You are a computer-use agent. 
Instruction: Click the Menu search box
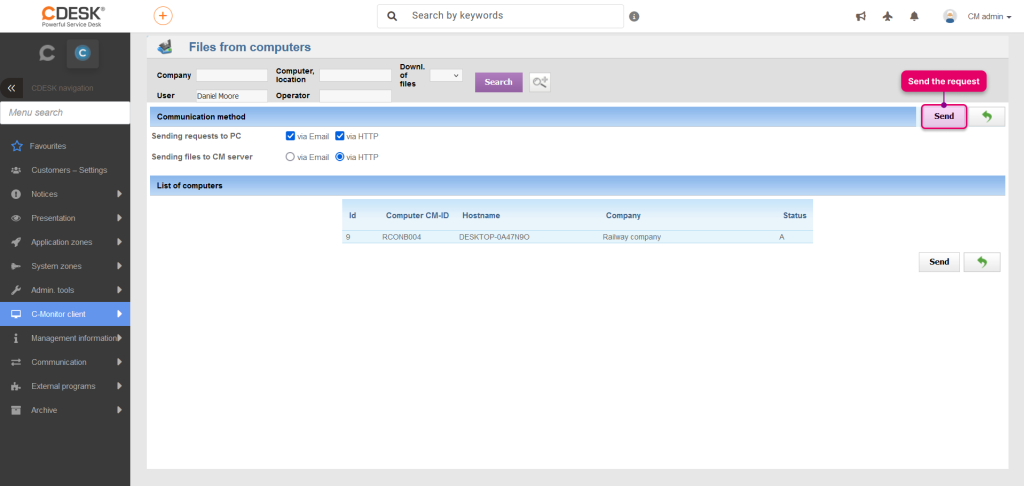pos(65,112)
